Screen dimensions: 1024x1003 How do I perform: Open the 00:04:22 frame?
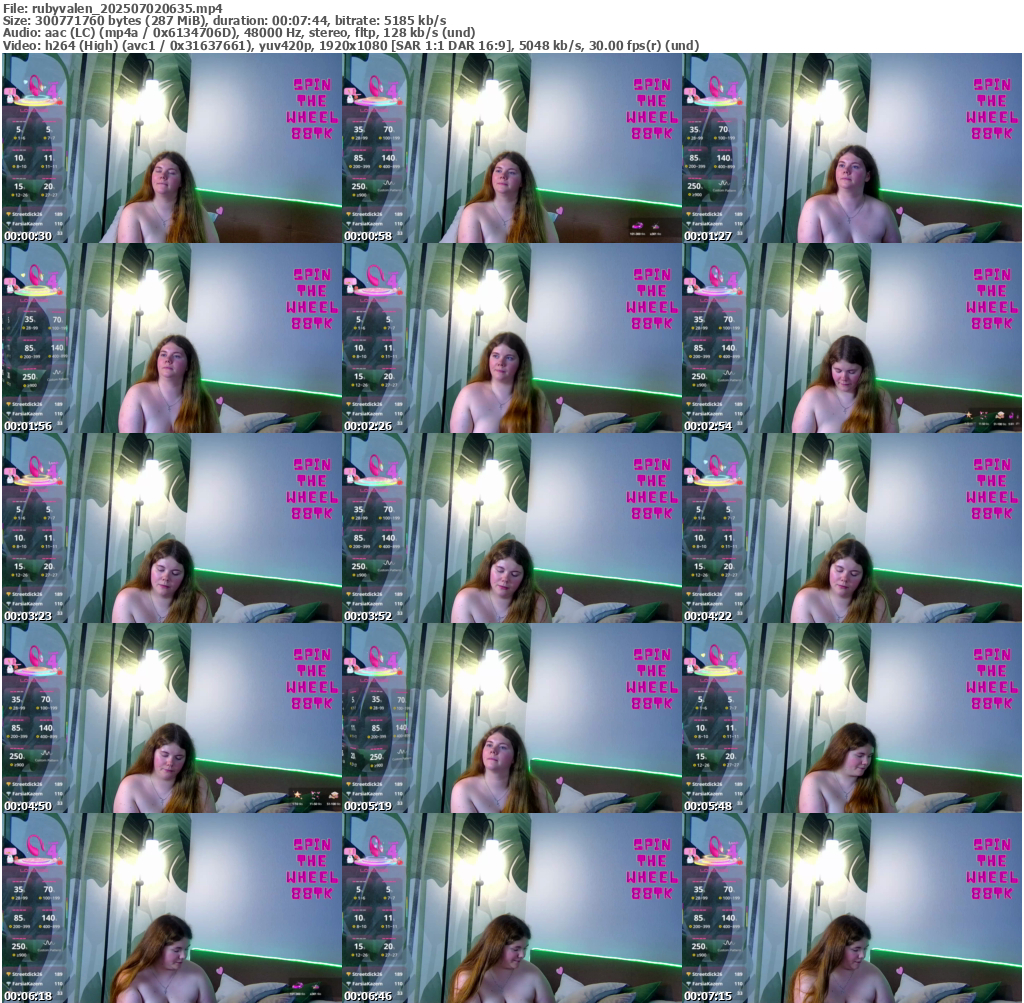[851, 528]
